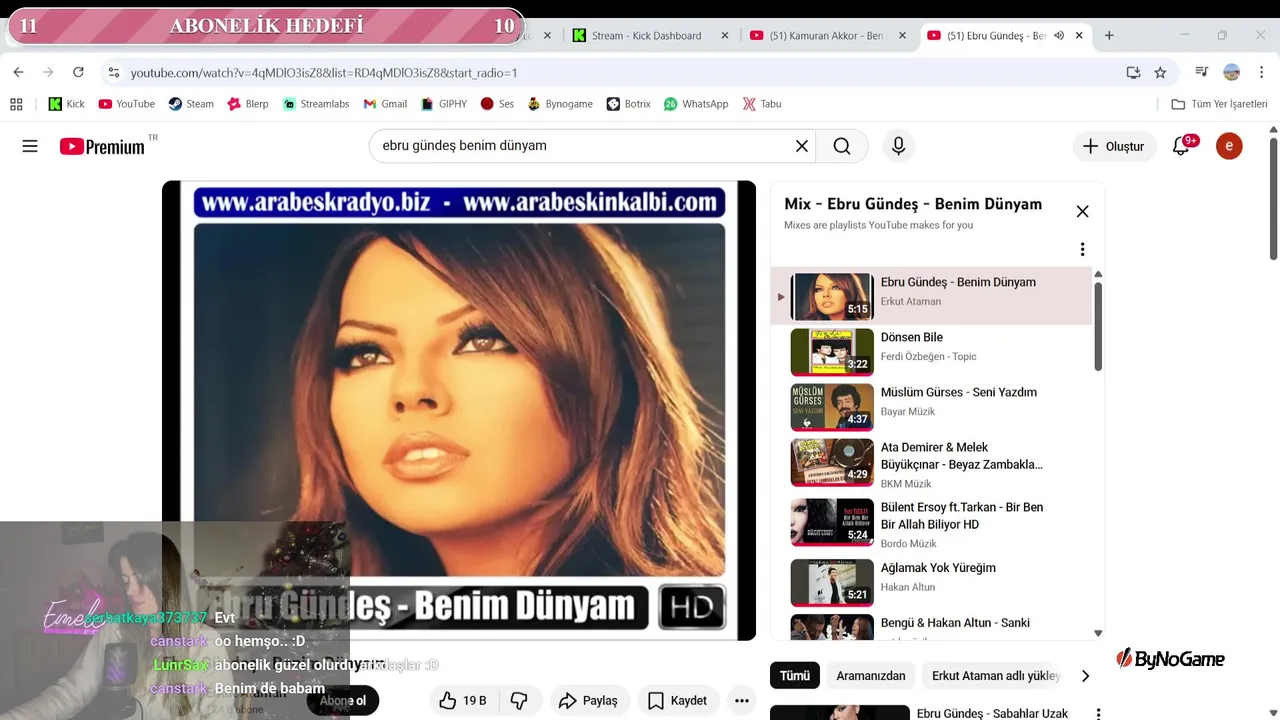Open Kick bookmark
The height and width of the screenshot is (720, 1280).
point(67,104)
